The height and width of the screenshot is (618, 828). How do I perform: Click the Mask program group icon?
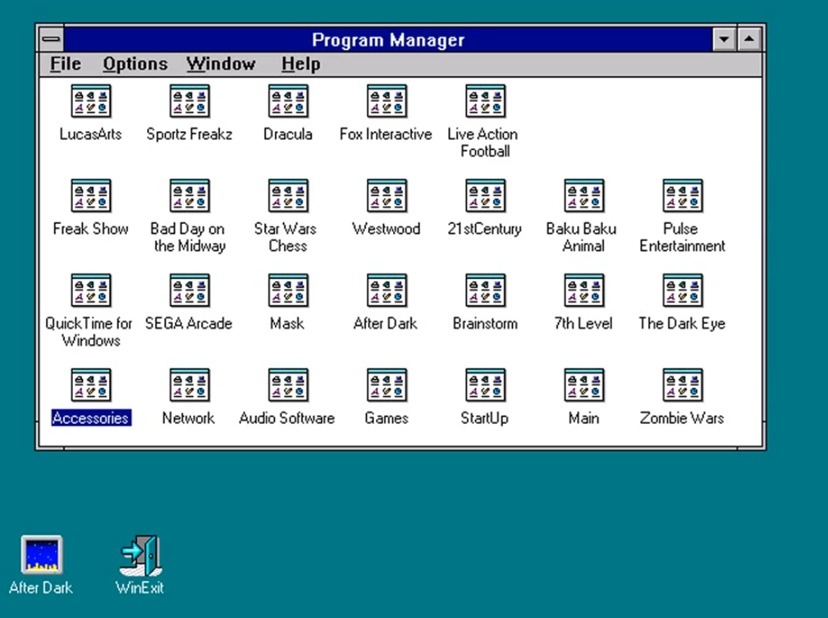[288, 291]
